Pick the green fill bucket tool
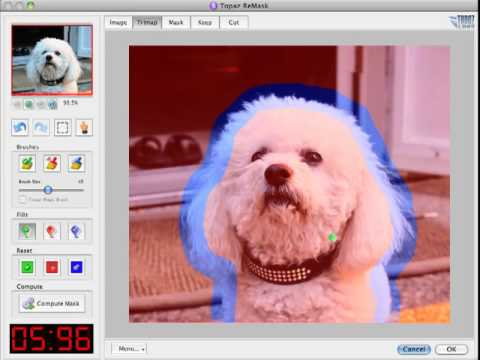Screen dimensions: 480x360 tap(27, 231)
